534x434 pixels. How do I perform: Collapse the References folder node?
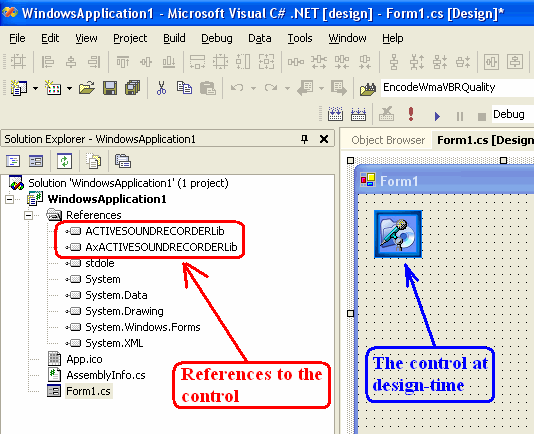coord(29,215)
